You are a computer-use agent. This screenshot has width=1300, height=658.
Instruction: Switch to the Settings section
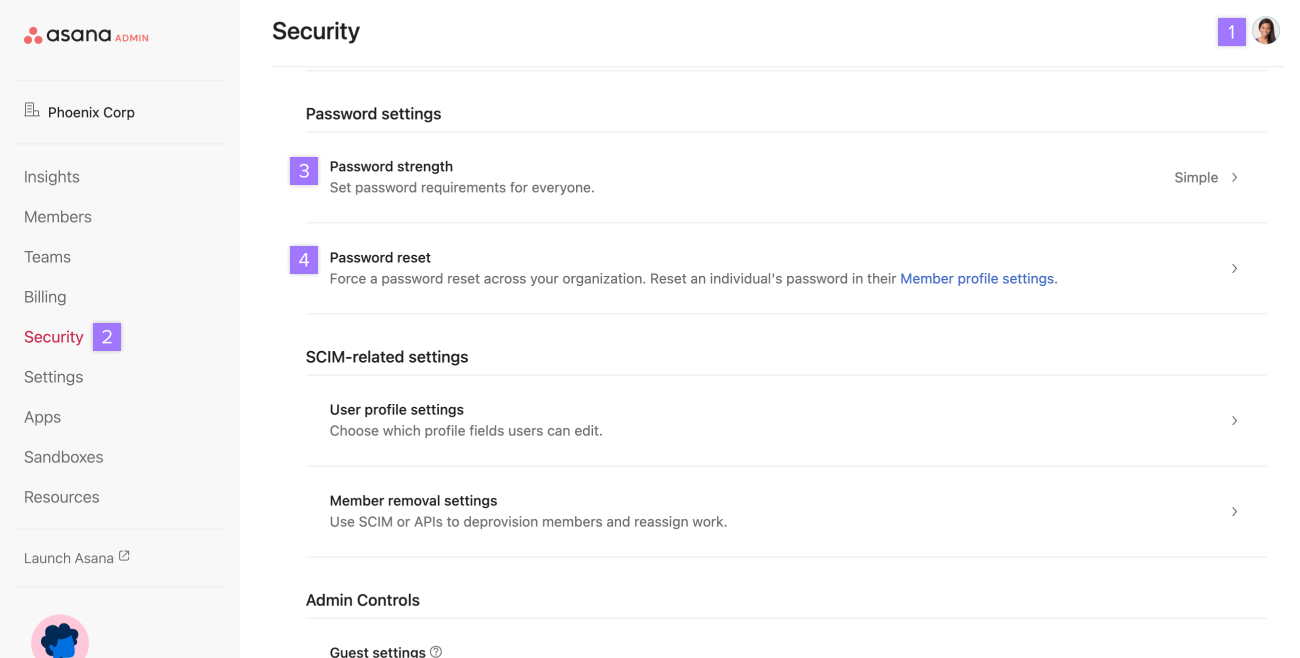[x=53, y=376]
